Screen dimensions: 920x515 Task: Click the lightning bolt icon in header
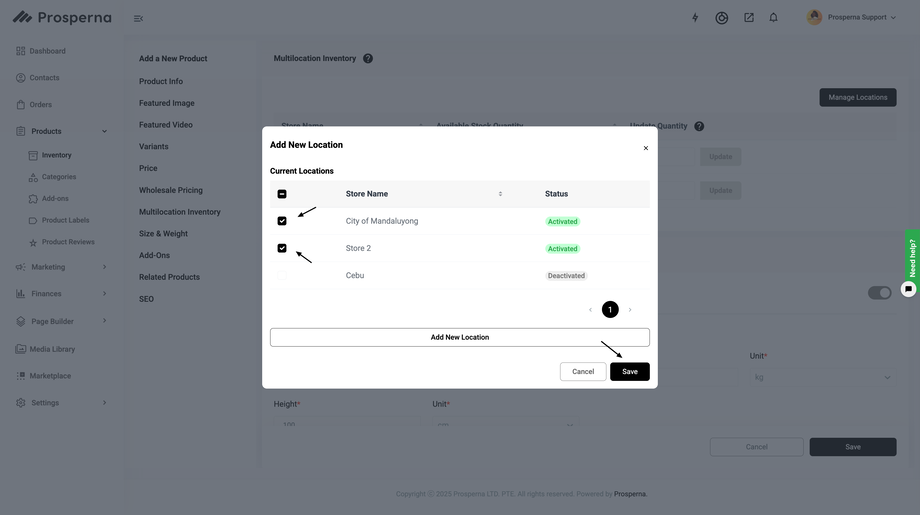tap(695, 18)
